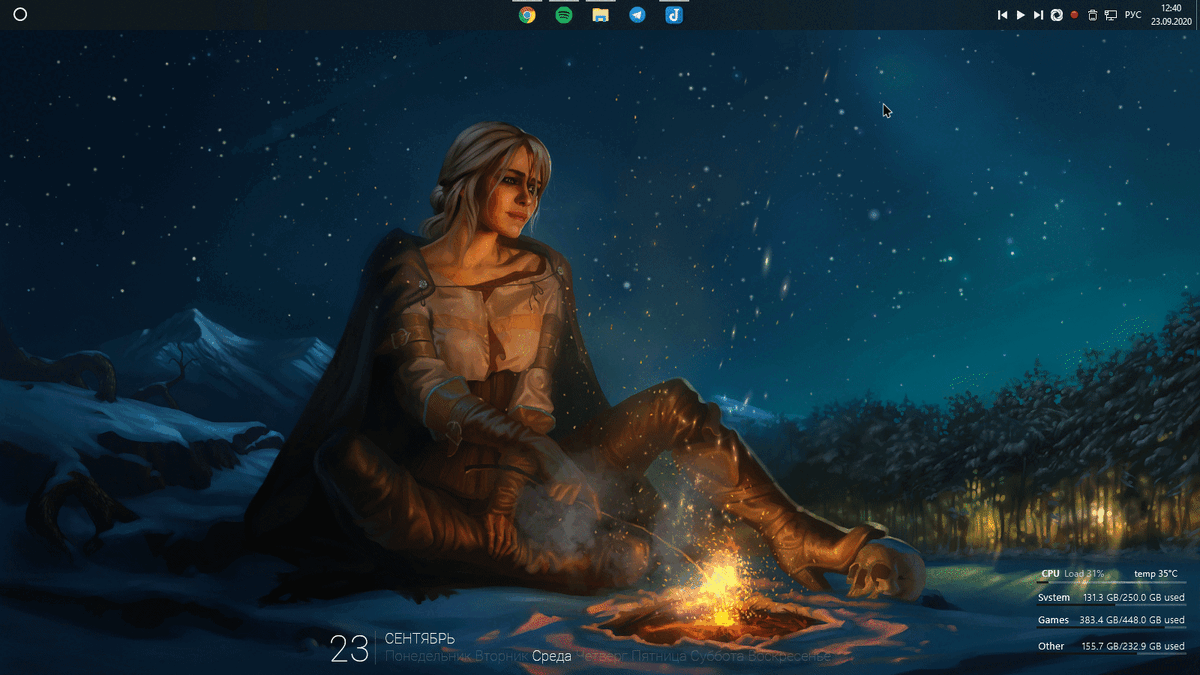The width and height of the screenshot is (1200, 675).
Task: Click the large 23 date number
Action: coord(350,650)
